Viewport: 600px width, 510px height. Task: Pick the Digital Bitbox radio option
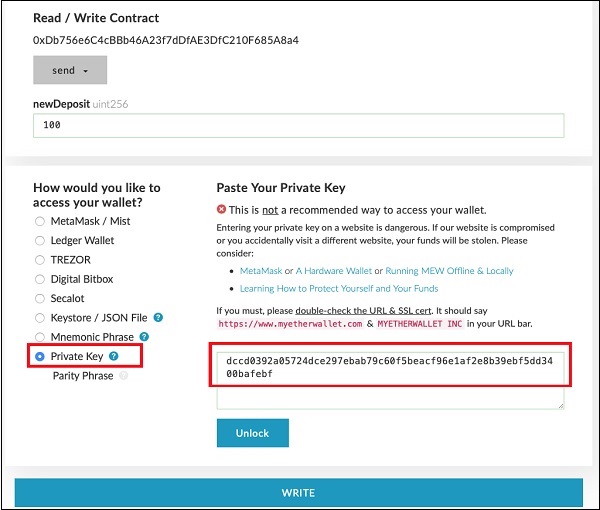[x=40, y=279]
